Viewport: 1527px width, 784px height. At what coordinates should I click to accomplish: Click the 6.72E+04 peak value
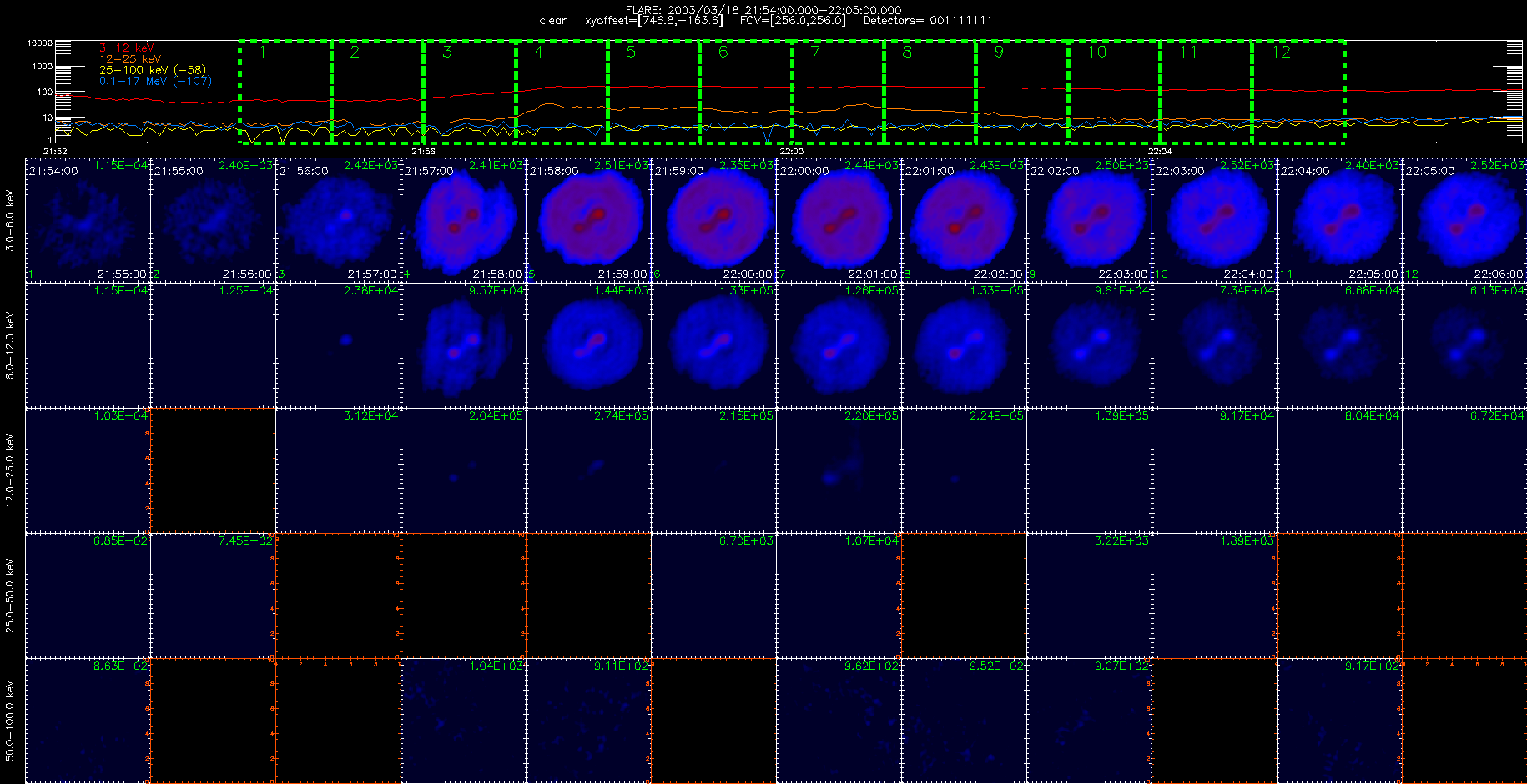[1498, 416]
